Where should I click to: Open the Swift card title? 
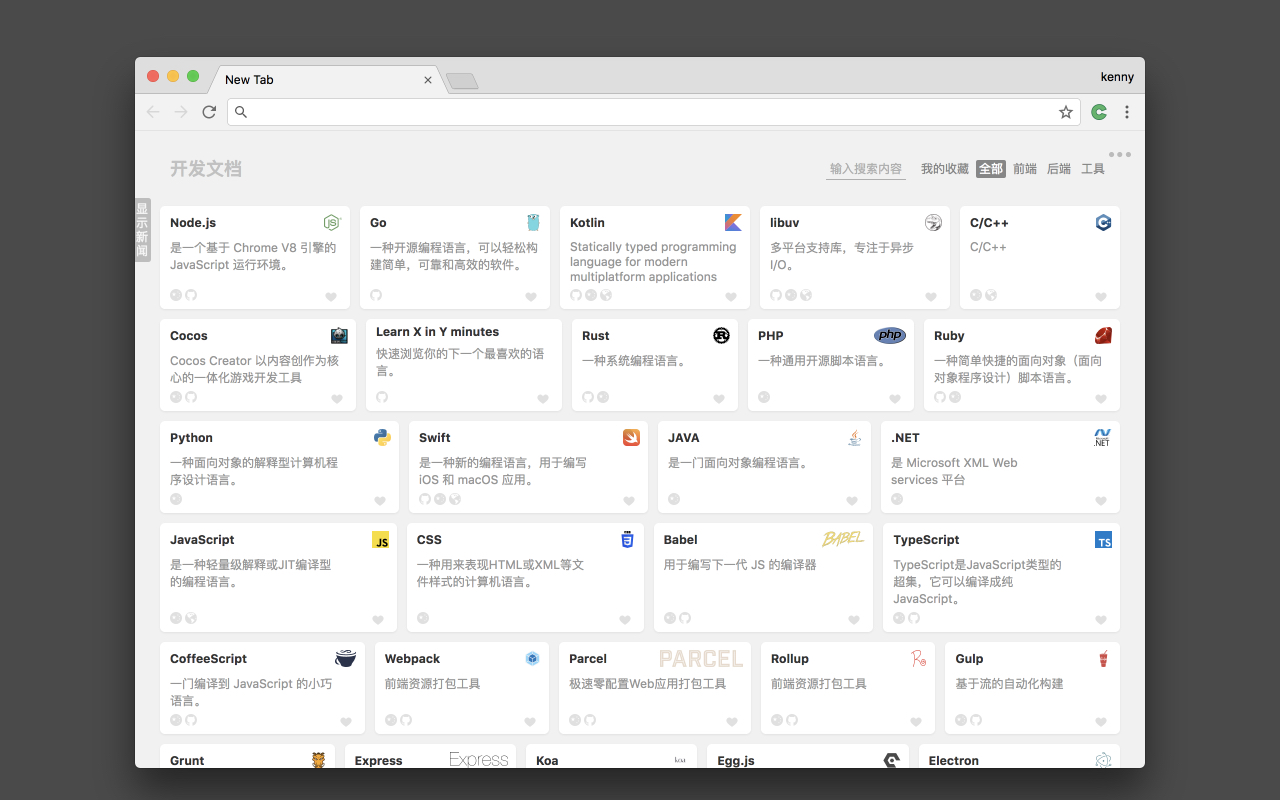click(435, 438)
